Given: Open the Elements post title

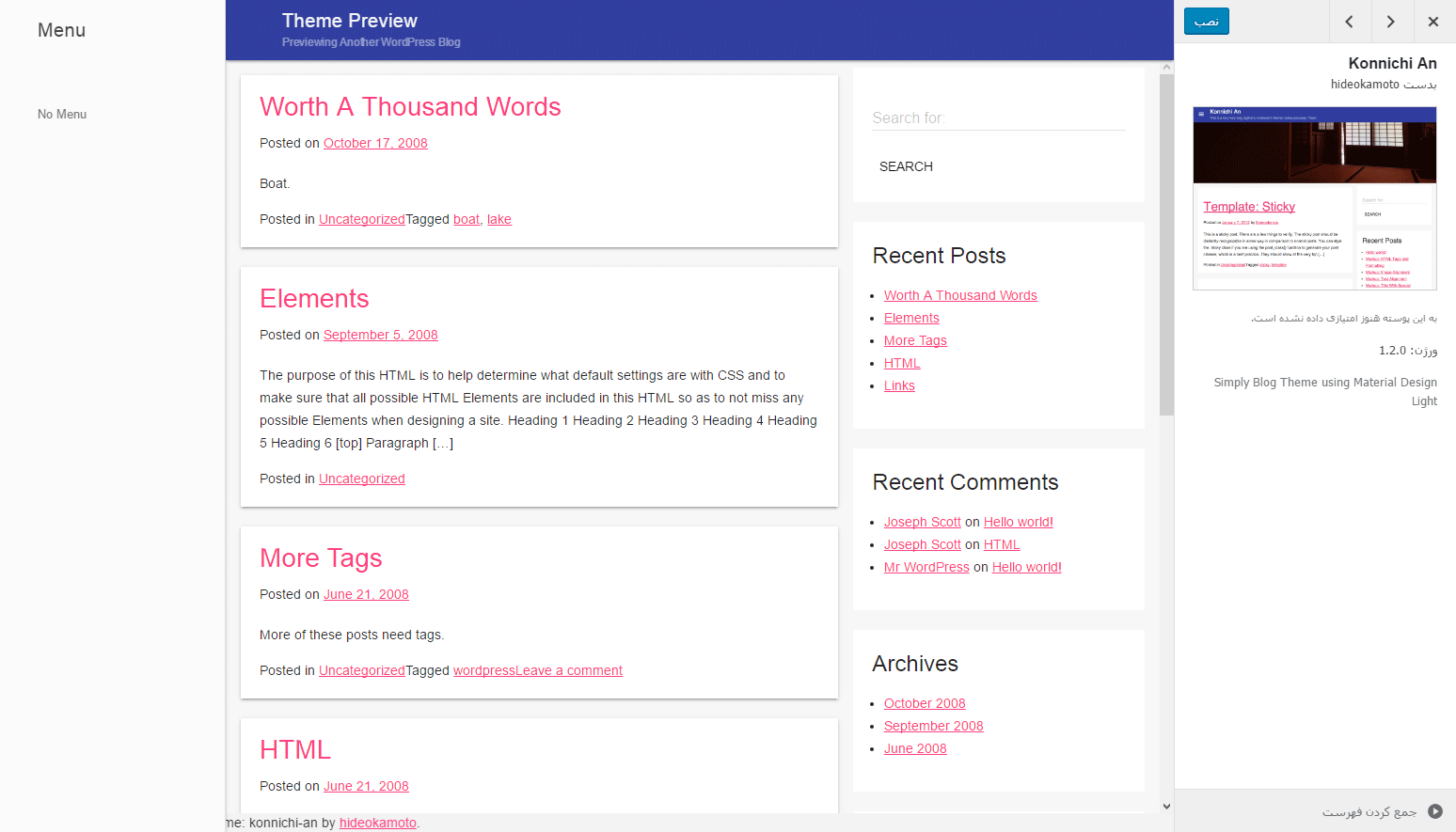Looking at the screenshot, I should 314,299.
